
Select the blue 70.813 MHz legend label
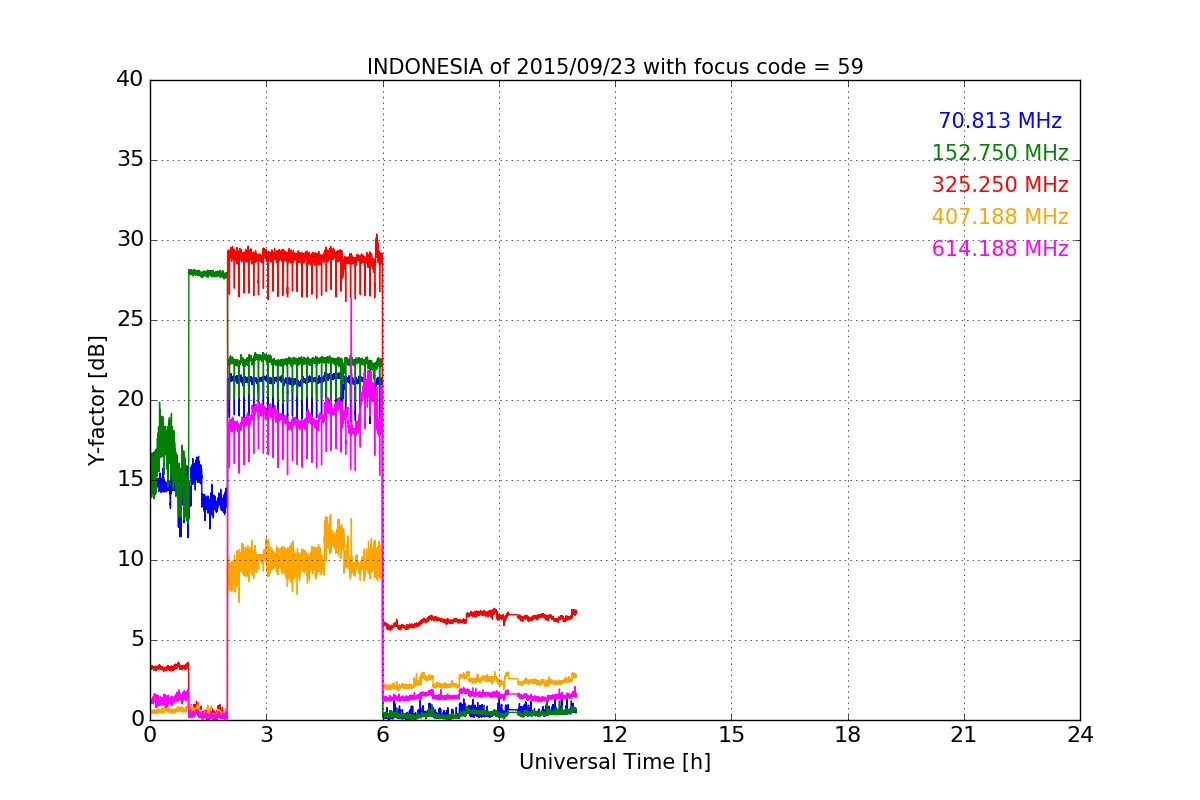[x=1000, y=121]
